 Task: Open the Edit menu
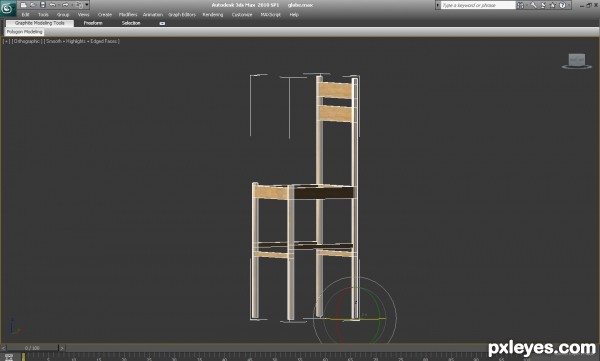26,15
